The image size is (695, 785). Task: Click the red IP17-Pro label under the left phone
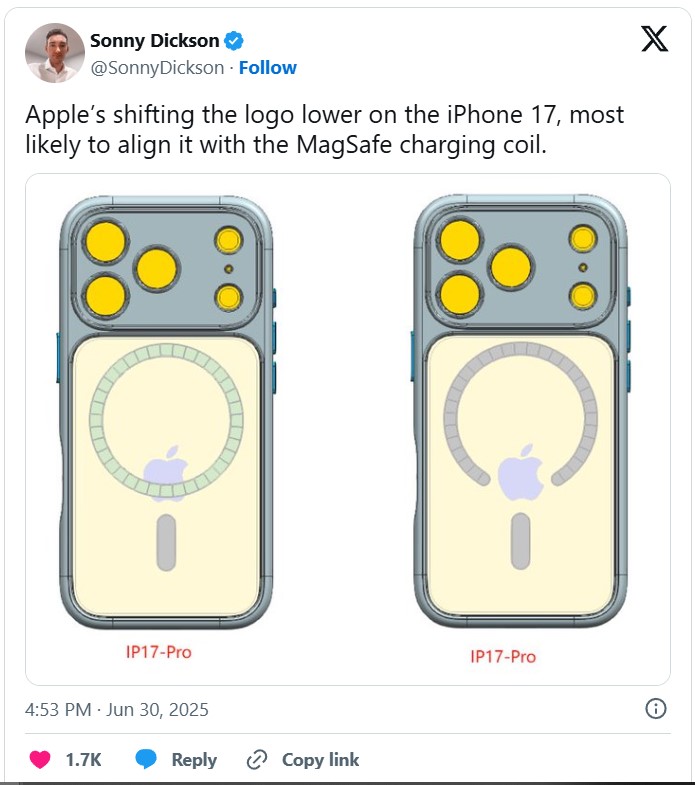point(158,653)
